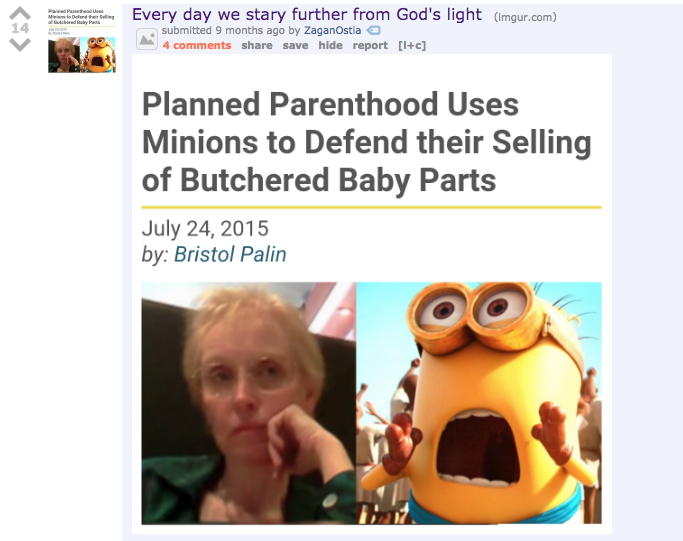Click the share link
Viewport: 683px width, 541px height.
click(x=257, y=45)
